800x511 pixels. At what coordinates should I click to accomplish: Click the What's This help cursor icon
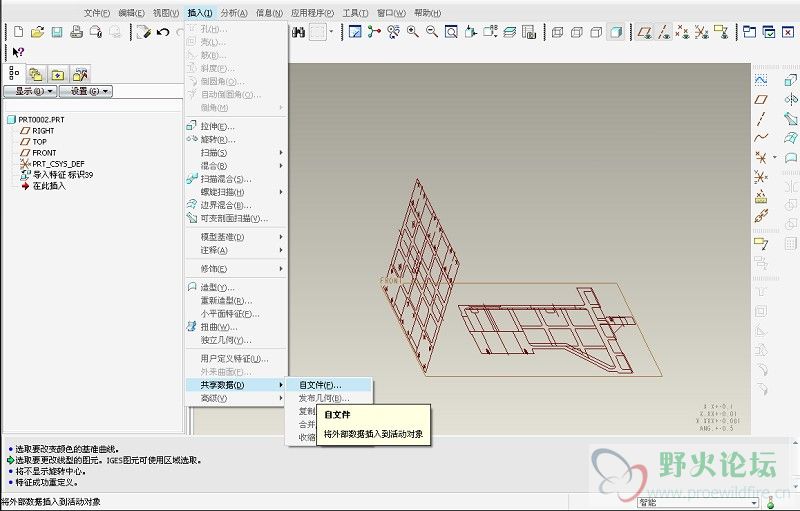18,52
